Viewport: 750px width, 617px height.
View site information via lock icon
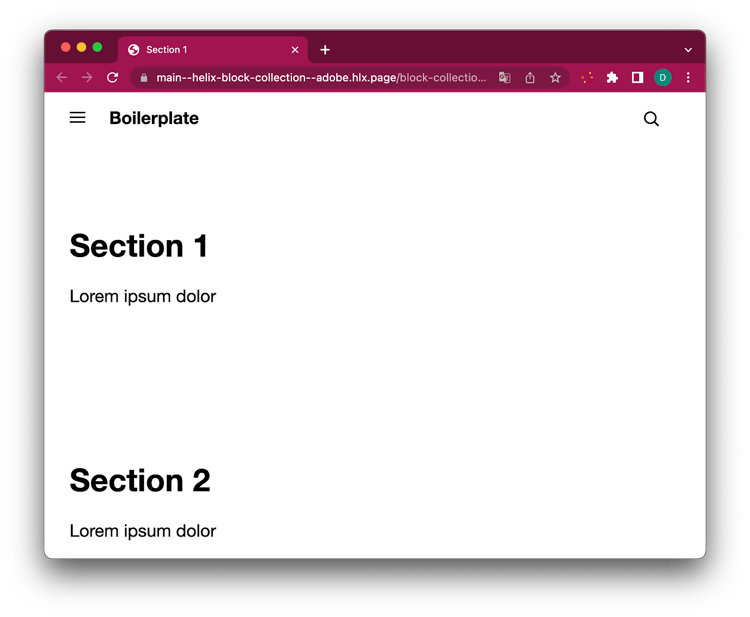[x=144, y=77]
